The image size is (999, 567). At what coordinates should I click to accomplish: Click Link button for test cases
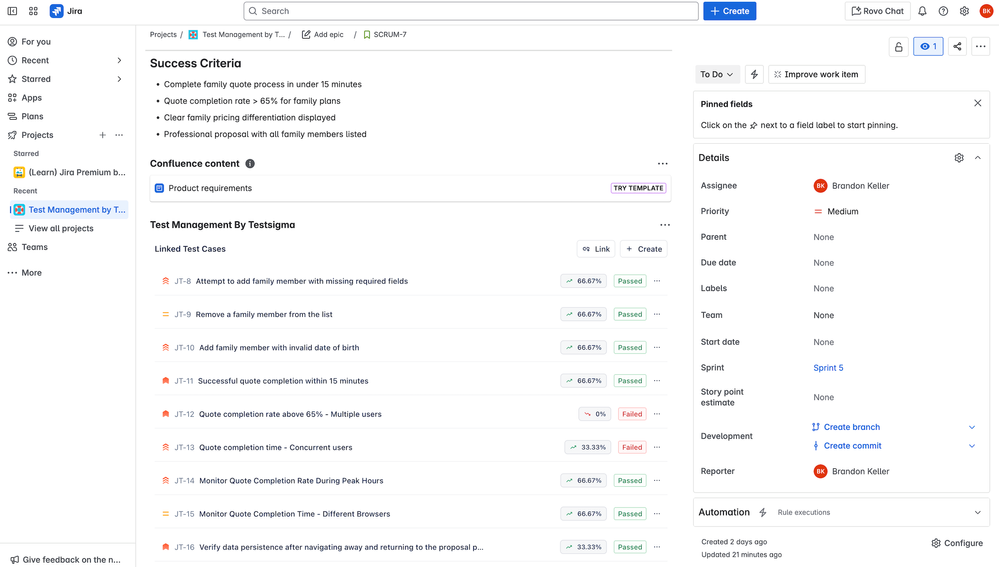tap(596, 249)
